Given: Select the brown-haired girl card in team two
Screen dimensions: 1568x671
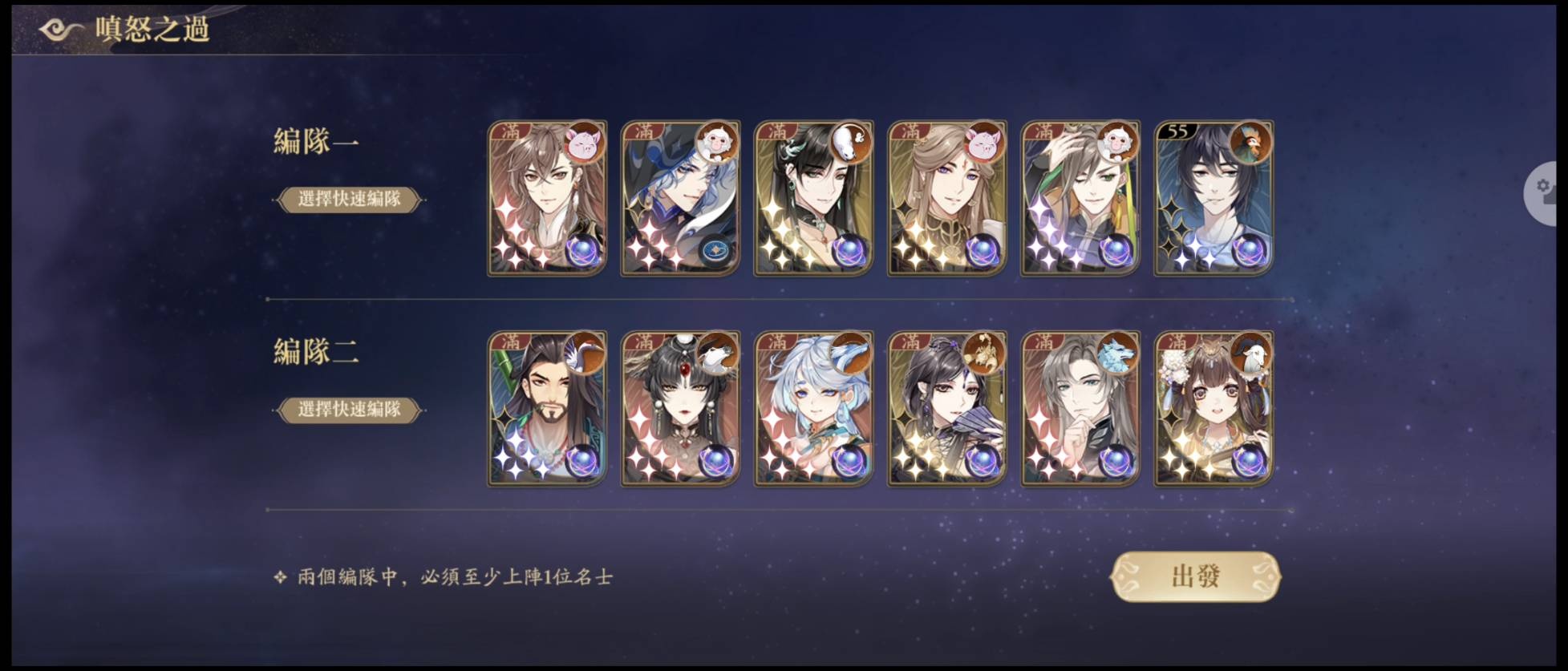Looking at the screenshot, I should point(1213,409).
